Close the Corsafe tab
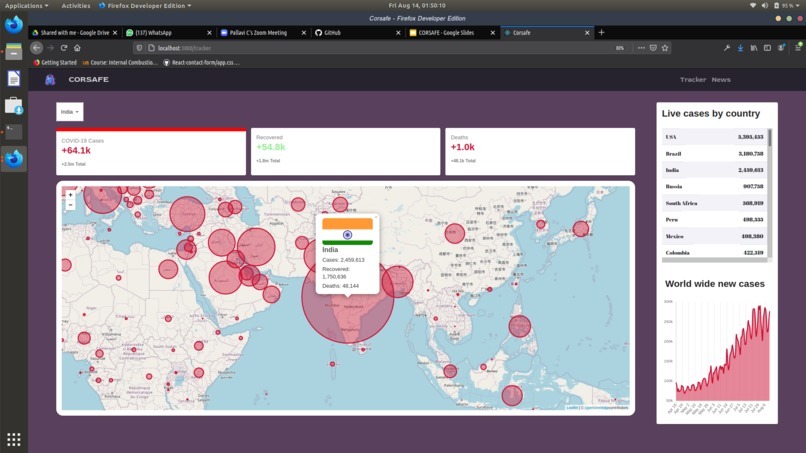The height and width of the screenshot is (453, 806). (x=587, y=32)
